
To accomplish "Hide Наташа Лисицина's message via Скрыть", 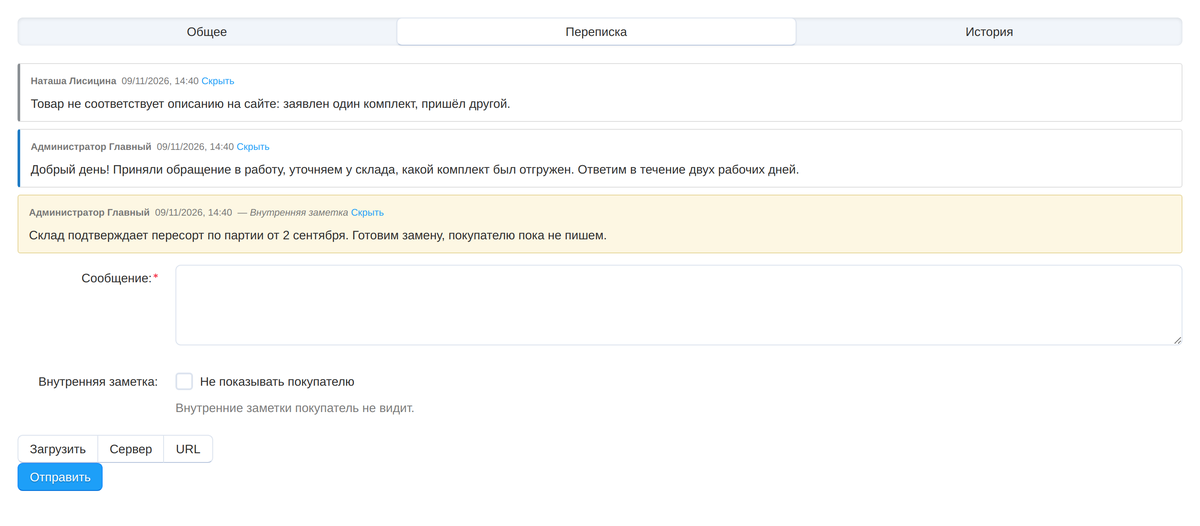I will 218,81.
